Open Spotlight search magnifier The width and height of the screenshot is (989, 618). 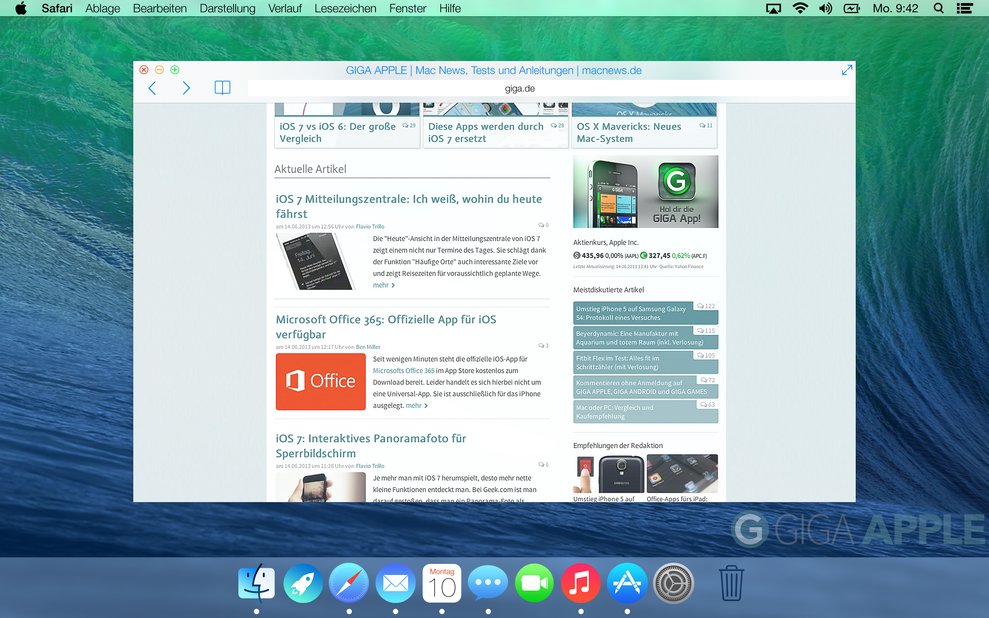[939, 8]
